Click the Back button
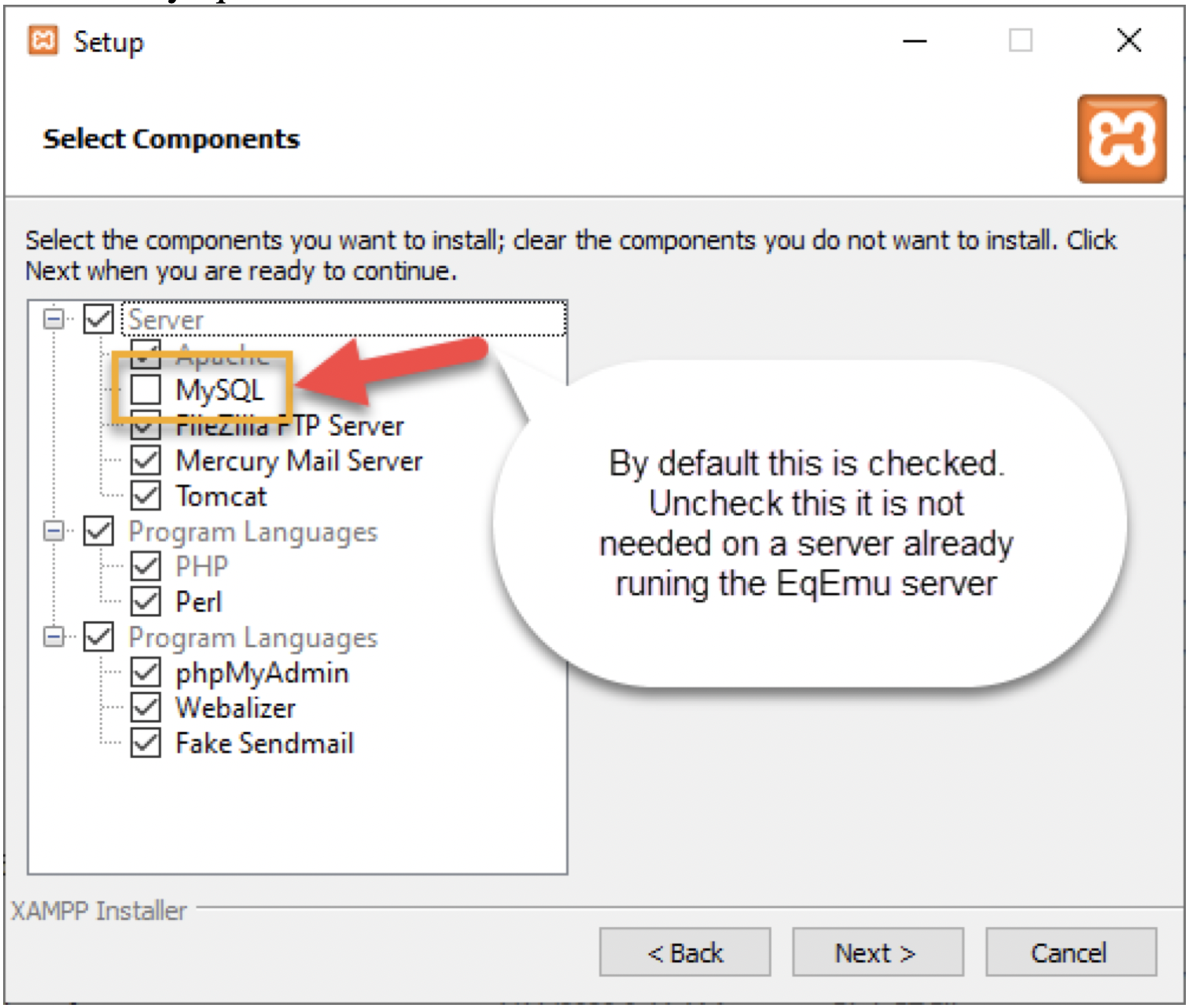 (x=684, y=952)
